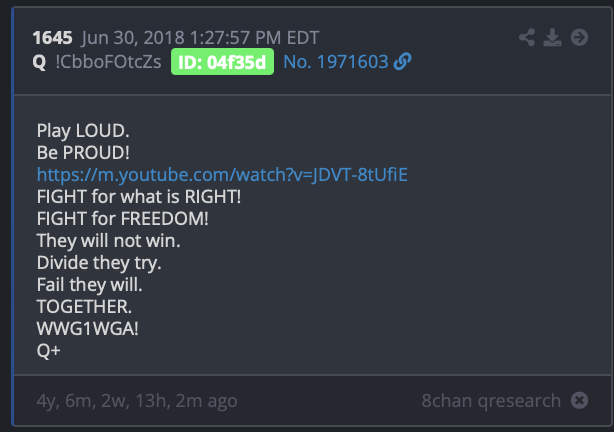Click the 'TOGETHER.' line of text
Image resolution: width=614 pixels, height=432 pixels.
(x=84, y=307)
